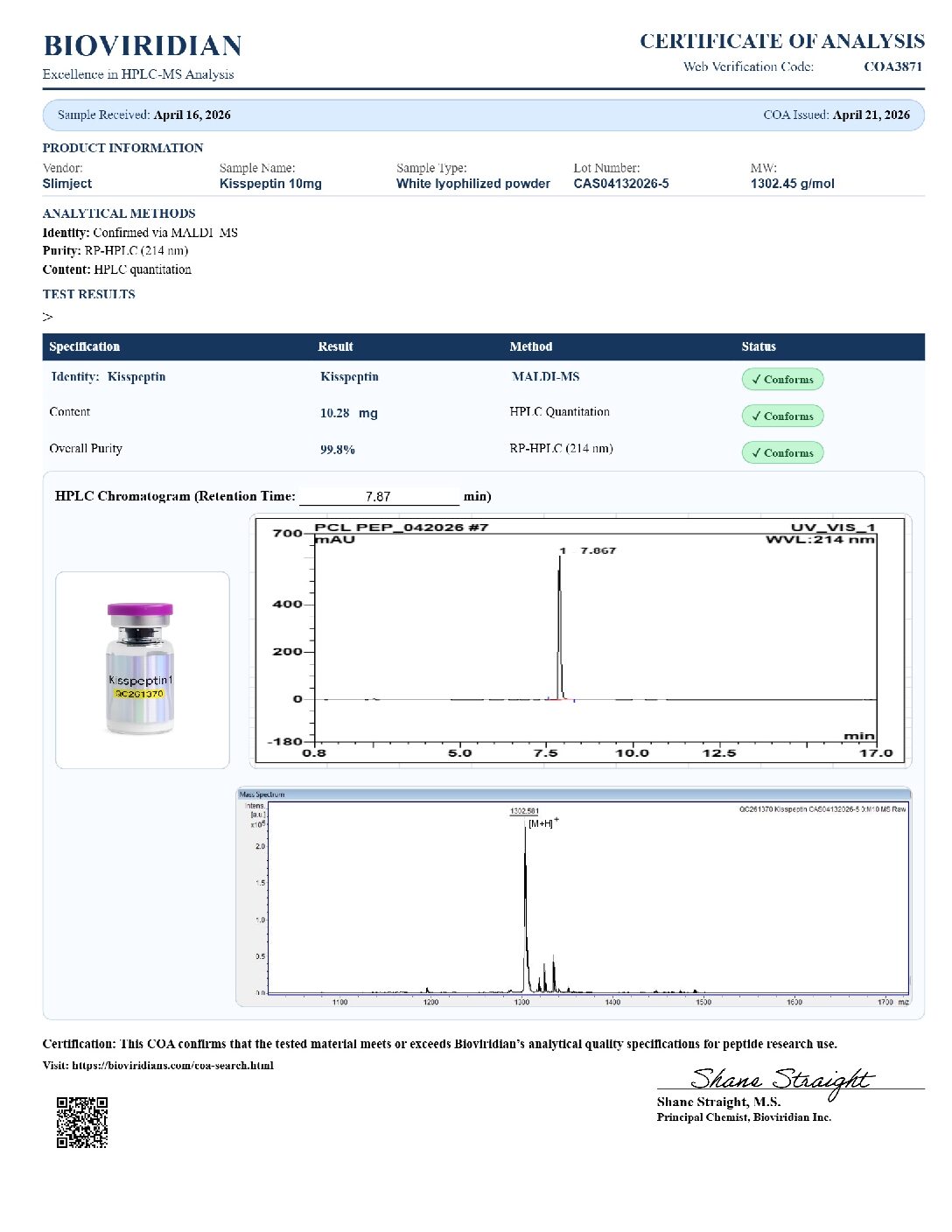Click the Kisspeptin vial product image
This screenshot has width=952, height=1232.
click(x=142, y=669)
